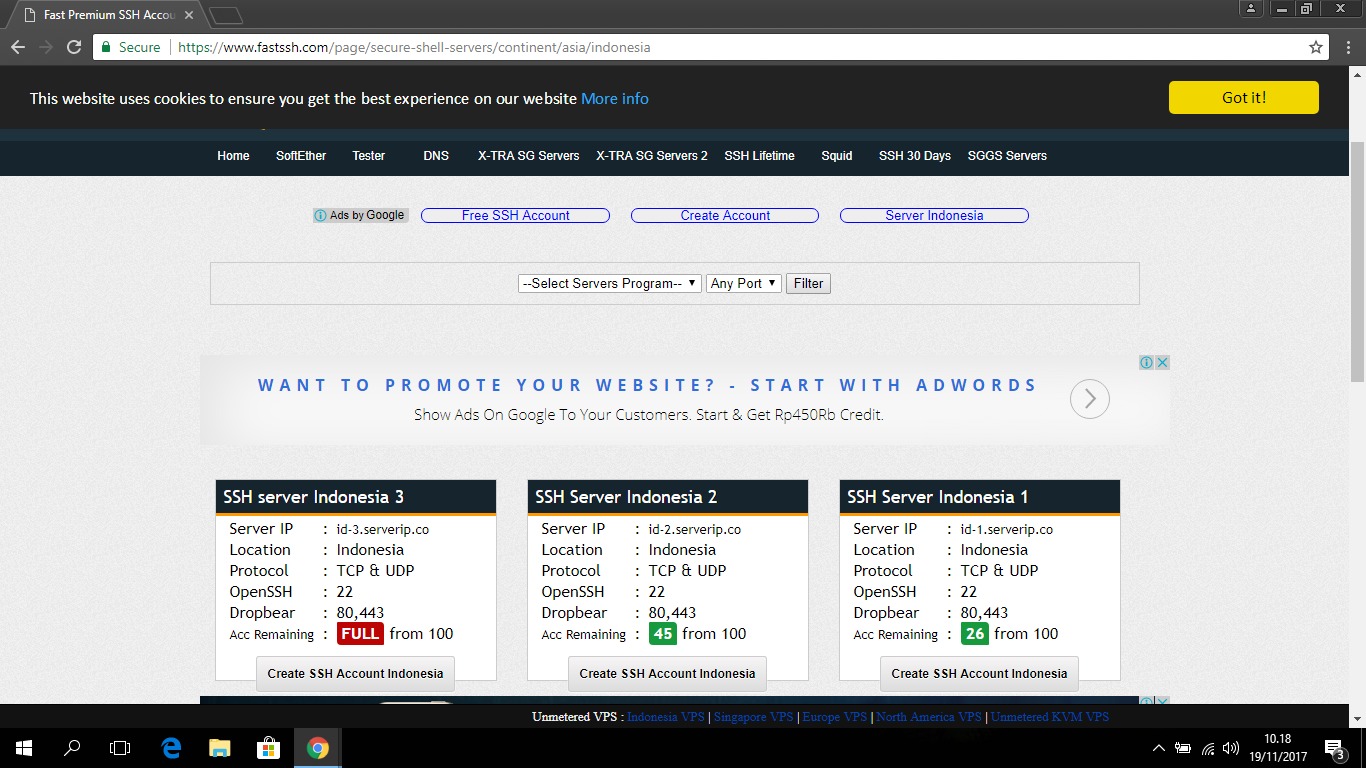Open the Chrome menu three-dots icon

[x=1347, y=47]
